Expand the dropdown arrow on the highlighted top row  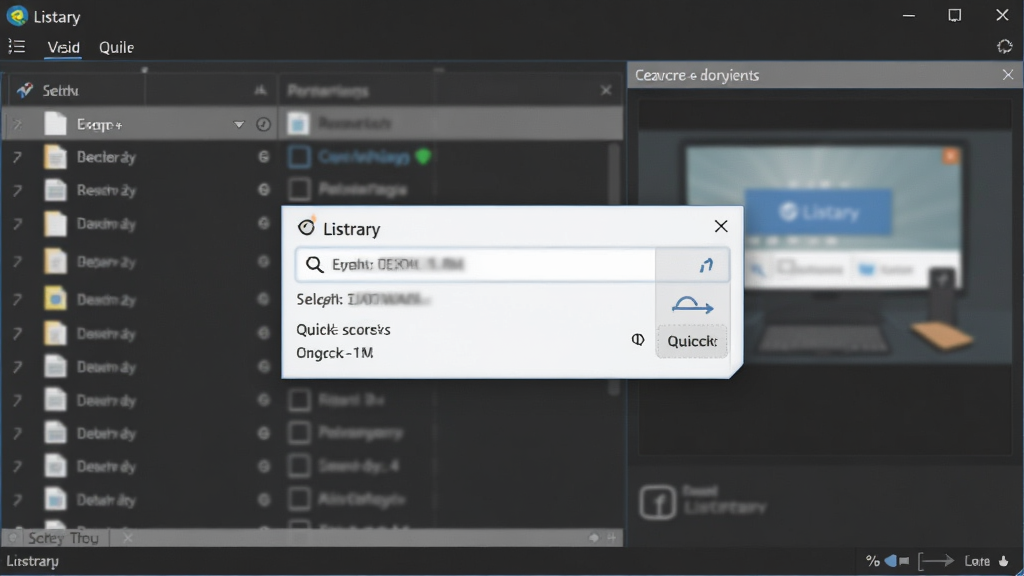click(x=239, y=124)
